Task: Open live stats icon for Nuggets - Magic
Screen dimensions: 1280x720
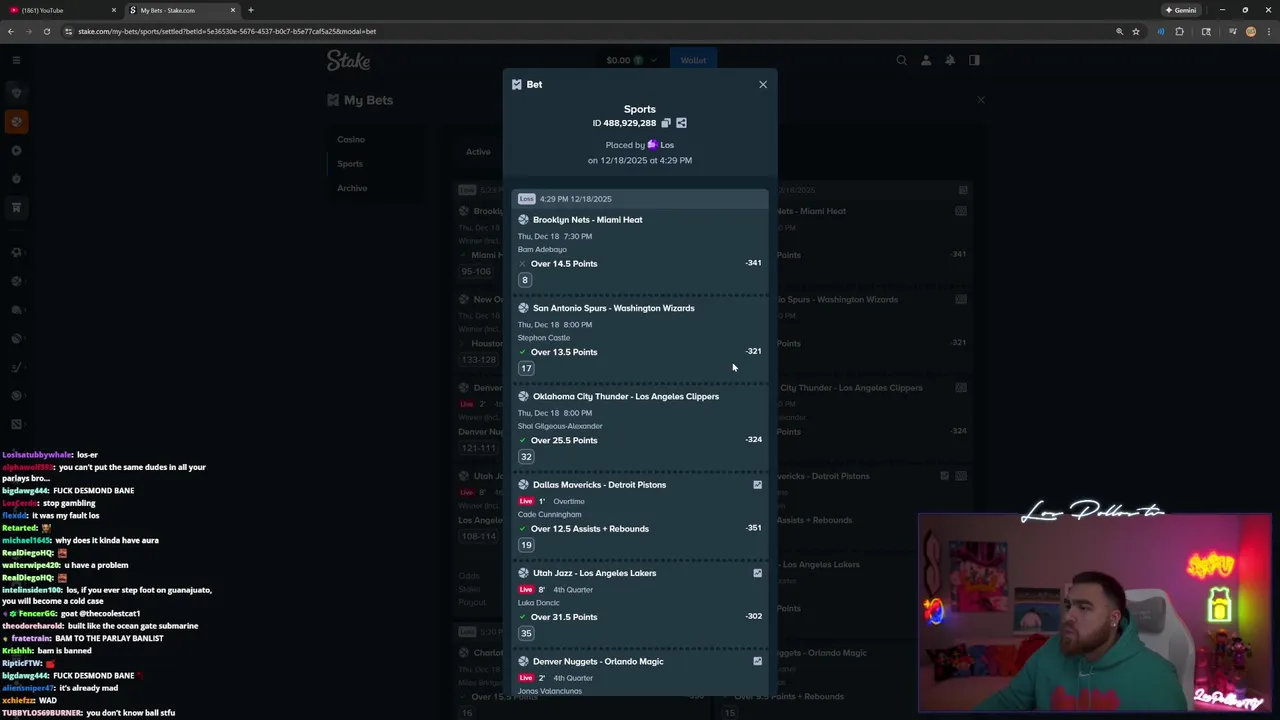Action: pos(757,661)
